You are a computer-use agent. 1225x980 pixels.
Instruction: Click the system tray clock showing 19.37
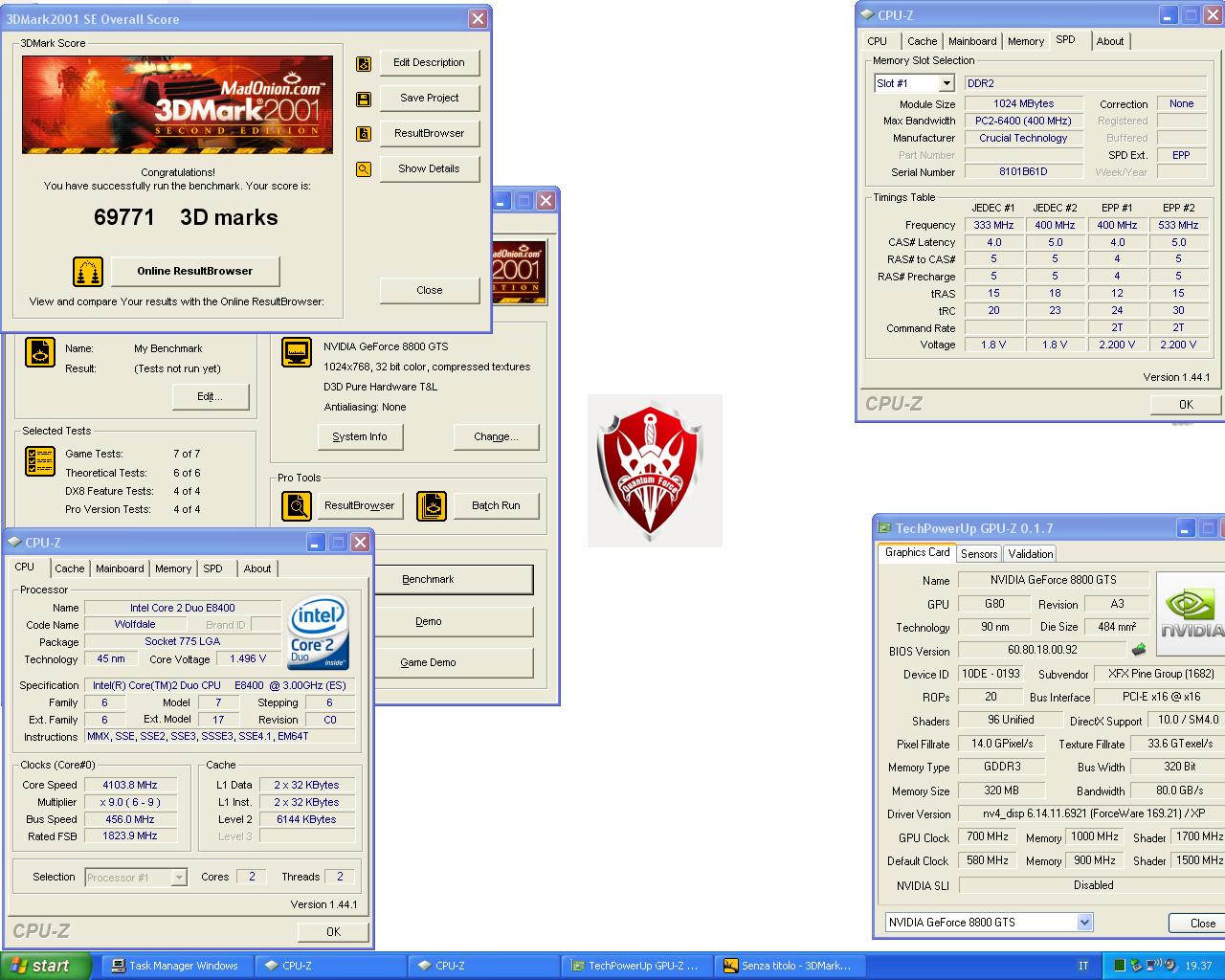click(x=1198, y=966)
